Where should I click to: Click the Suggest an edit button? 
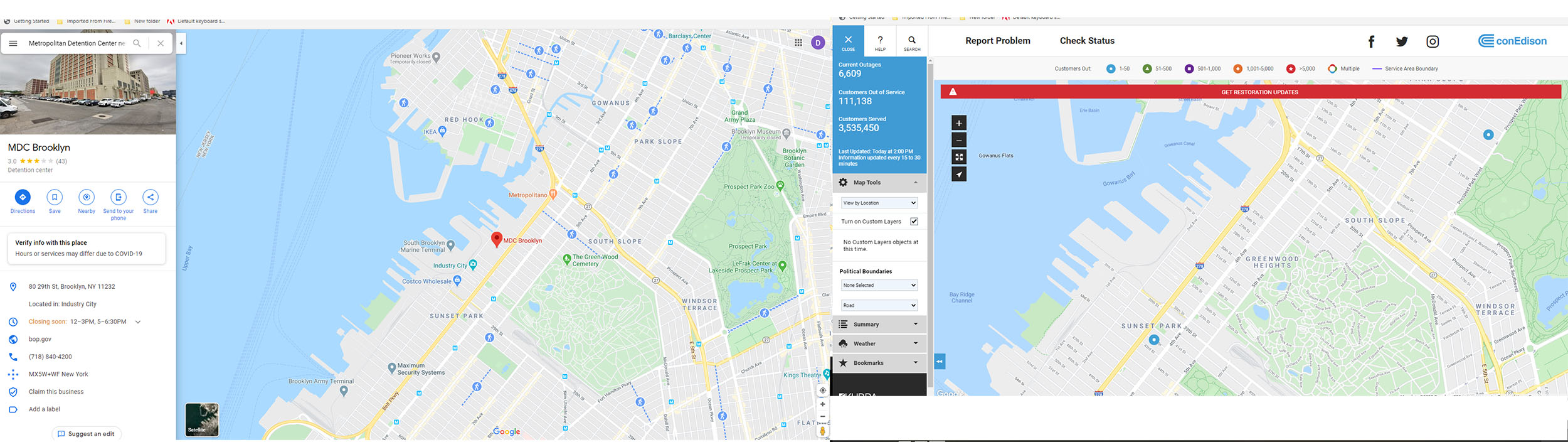tap(87, 434)
